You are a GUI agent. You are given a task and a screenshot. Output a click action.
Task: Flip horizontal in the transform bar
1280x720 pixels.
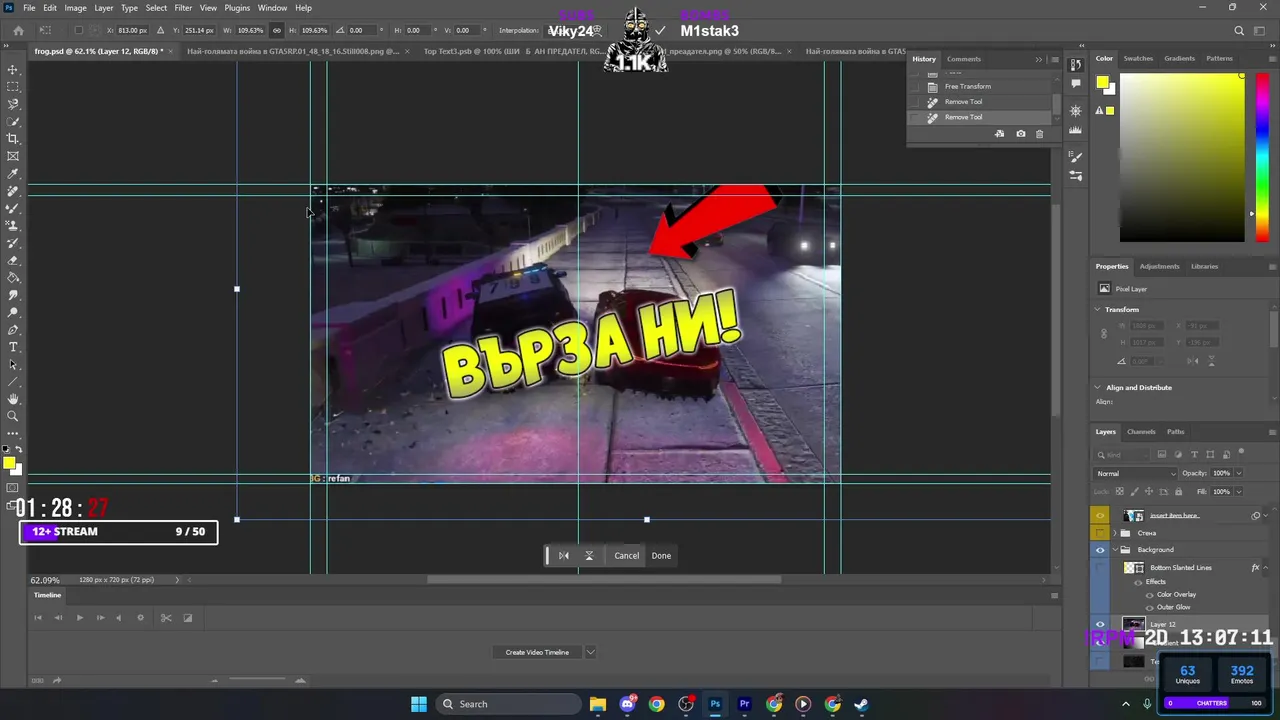coord(564,556)
